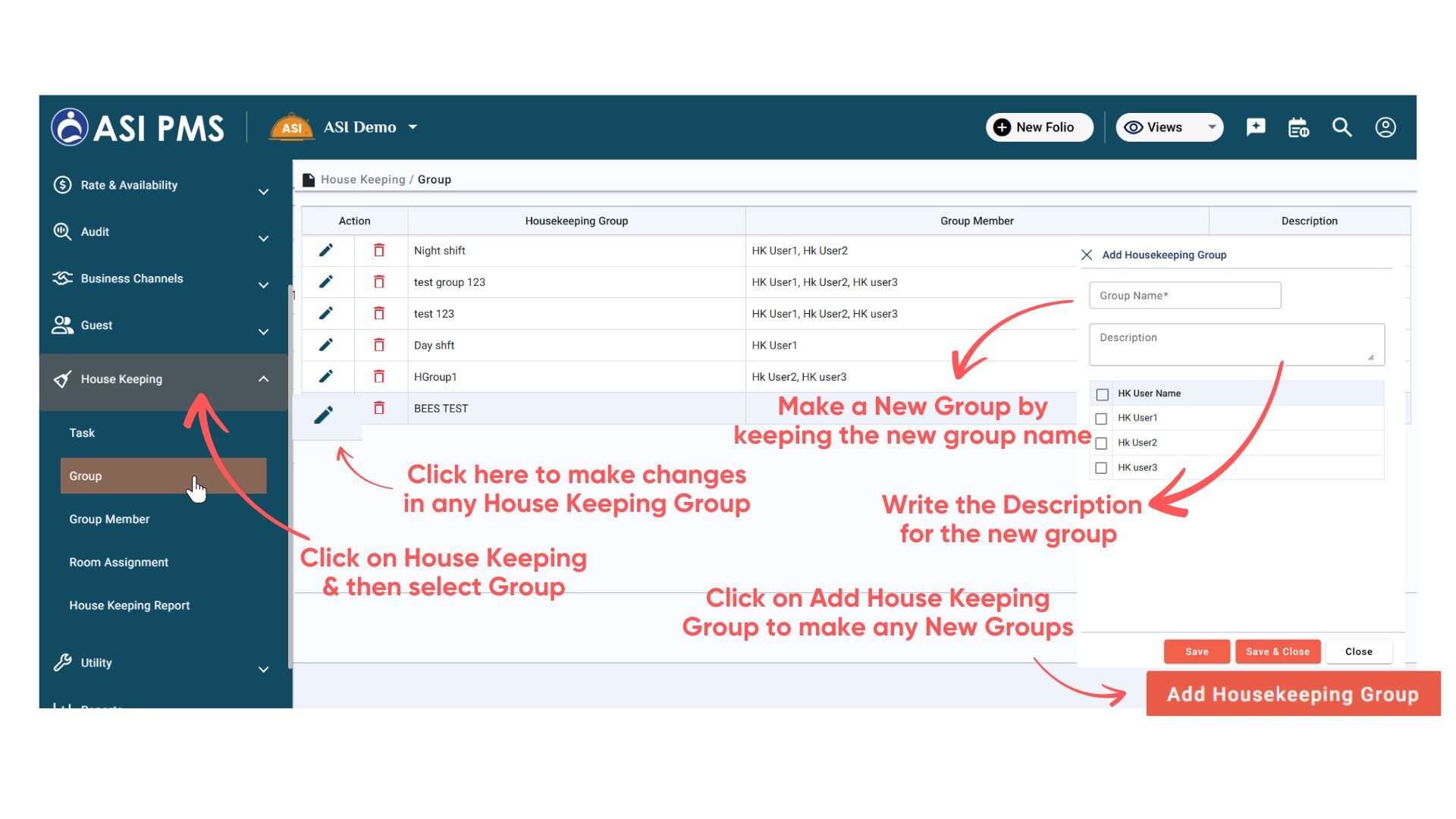Click the Add Housekeeping Group button
The image size is (1456, 819).
pos(1292,694)
